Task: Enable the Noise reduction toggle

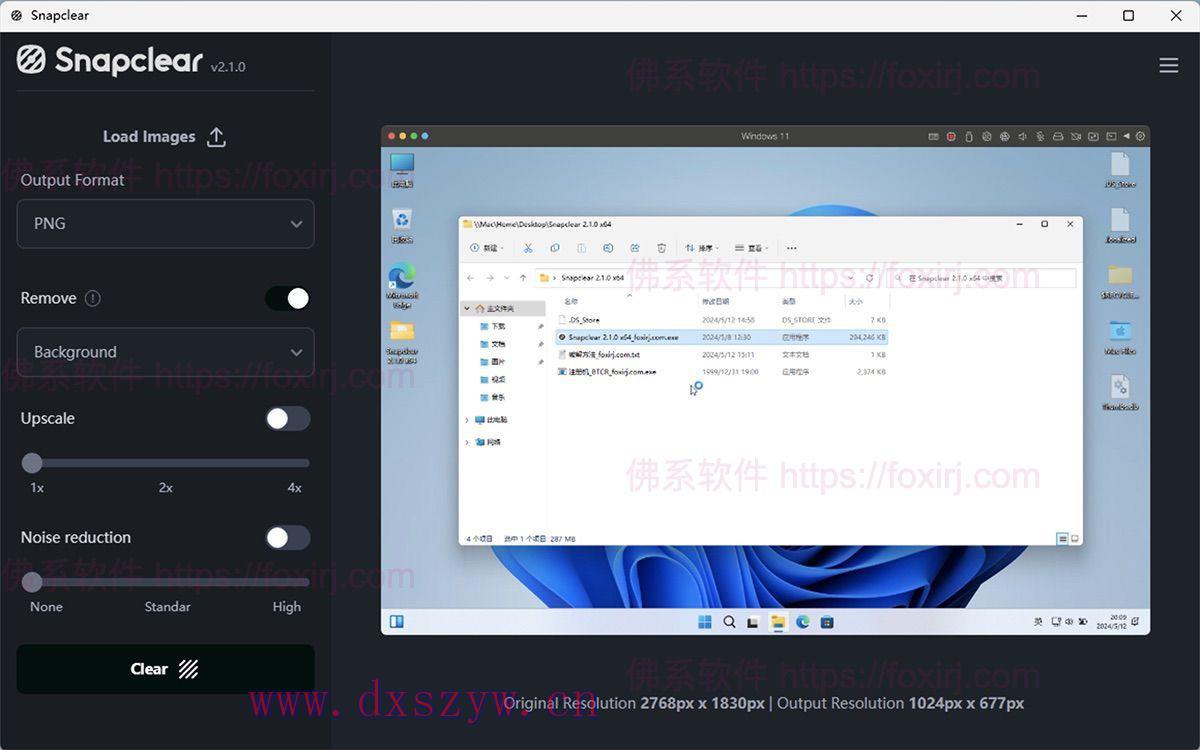Action: (x=288, y=538)
